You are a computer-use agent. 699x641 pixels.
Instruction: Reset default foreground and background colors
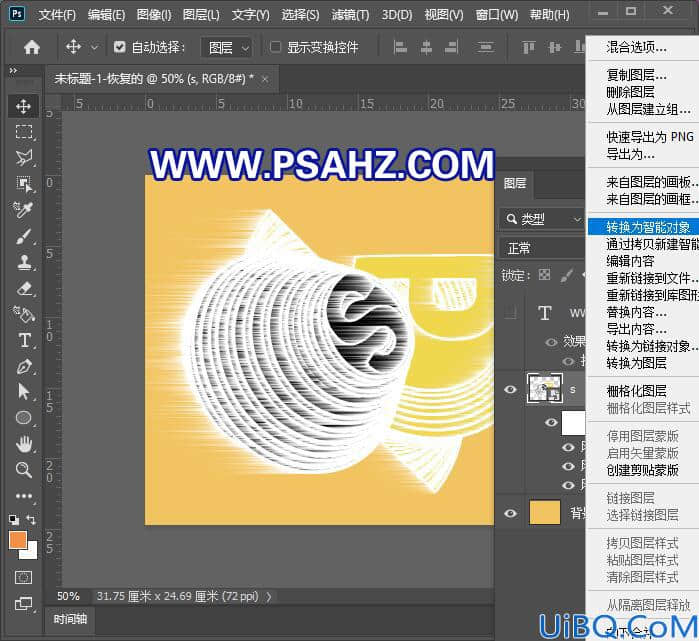click(x=14, y=519)
